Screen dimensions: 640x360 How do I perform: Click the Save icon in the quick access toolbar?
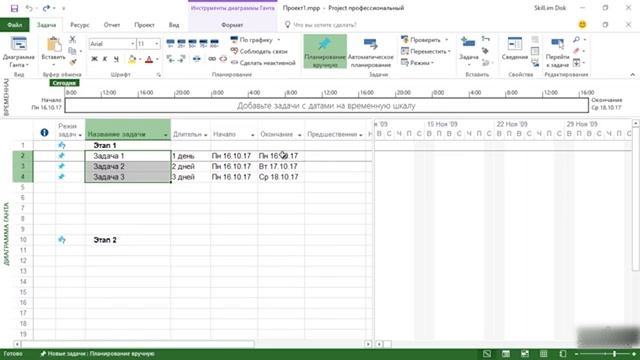[x=14, y=8]
